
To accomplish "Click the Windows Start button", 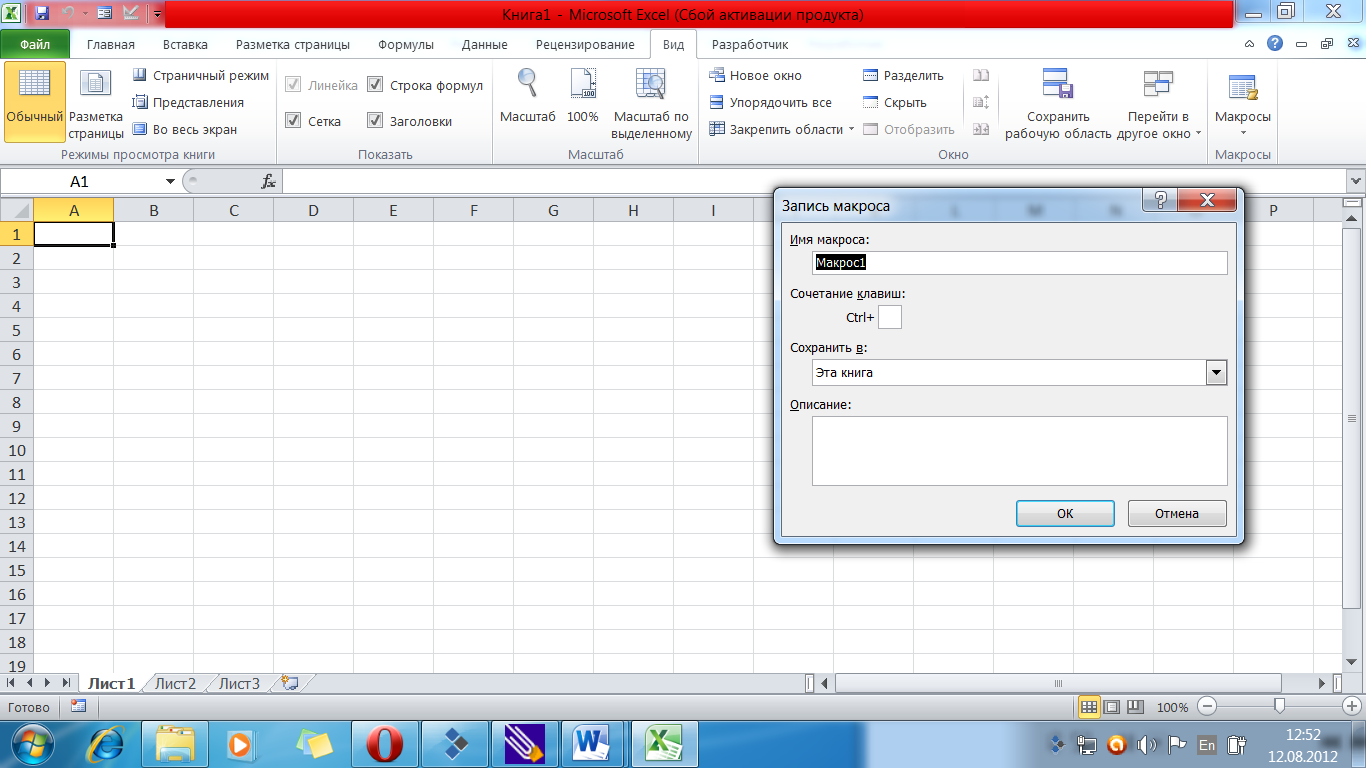I will (x=33, y=744).
